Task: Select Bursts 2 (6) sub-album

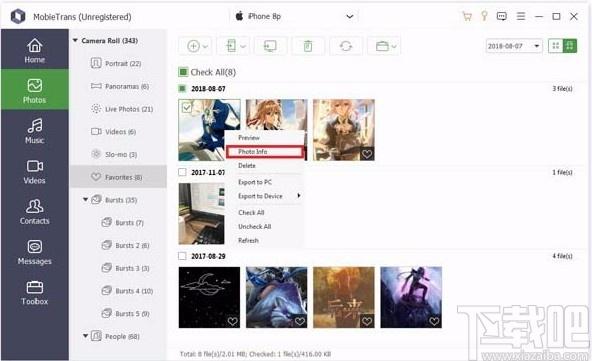Action: point(119,245)
